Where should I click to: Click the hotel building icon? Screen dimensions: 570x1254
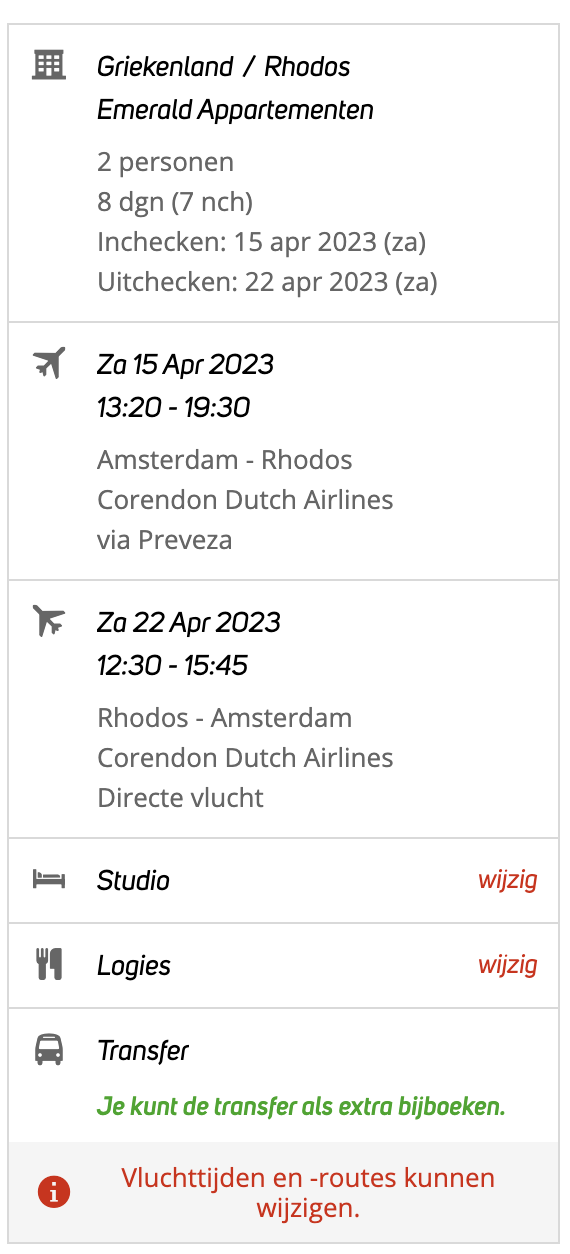[49, 65]
